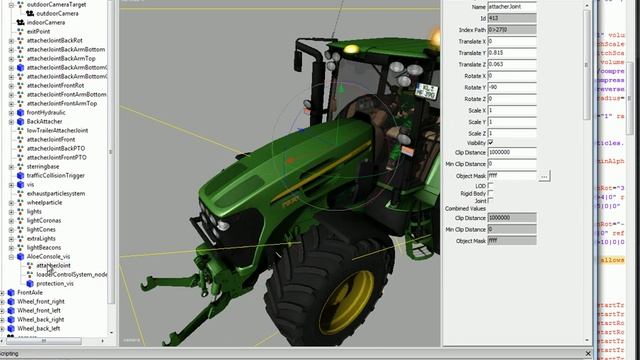The width and height of the screenshot is (640, 360).
Task: Click the frontHydraulic shape cube icon
Action: click(20, 112)
